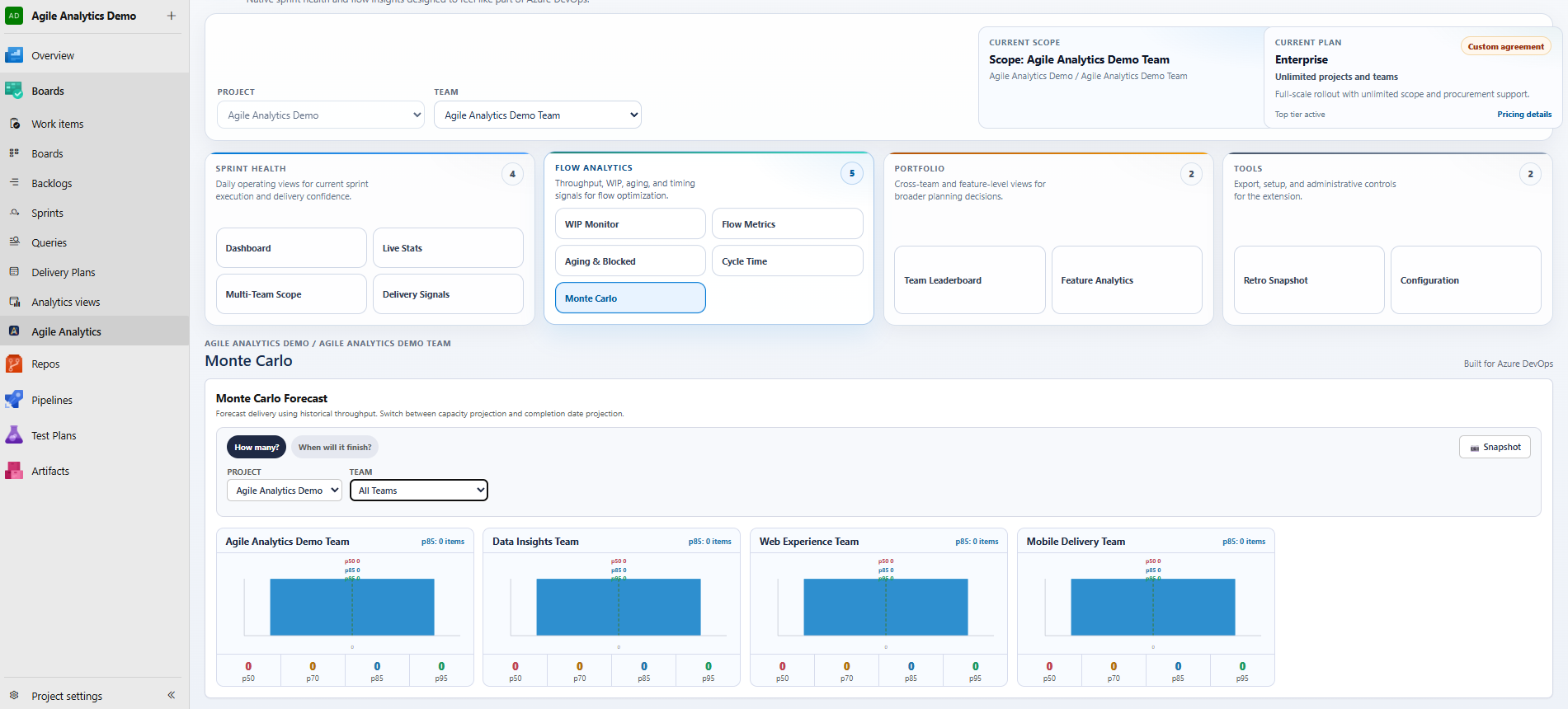The width and height of the screenshot is (1568, 709).
Task: Open the Live Stats view
Action: tap(448, 248)
